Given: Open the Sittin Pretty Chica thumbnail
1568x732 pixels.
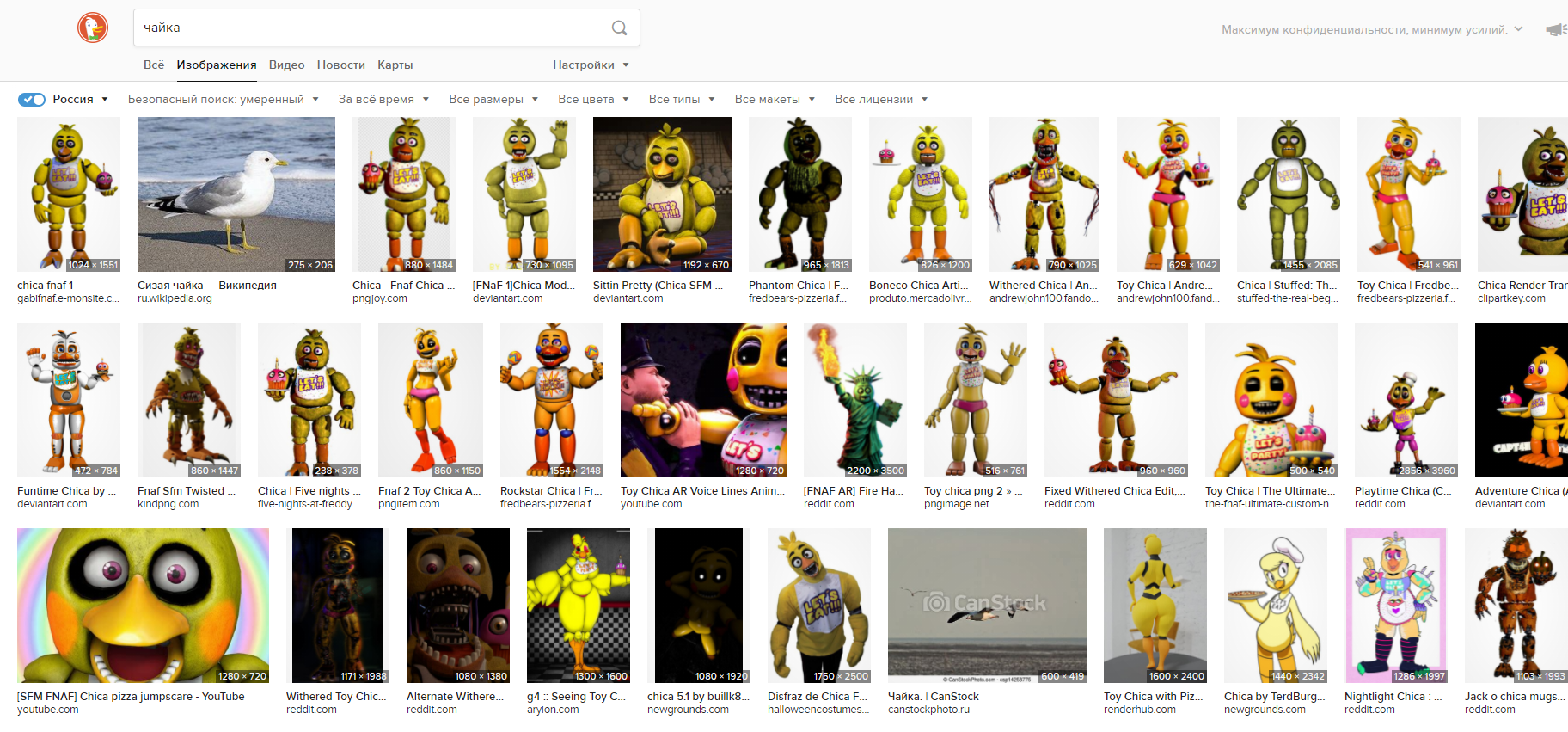Looking at the screenshot, I should click(x=662, y=194).
